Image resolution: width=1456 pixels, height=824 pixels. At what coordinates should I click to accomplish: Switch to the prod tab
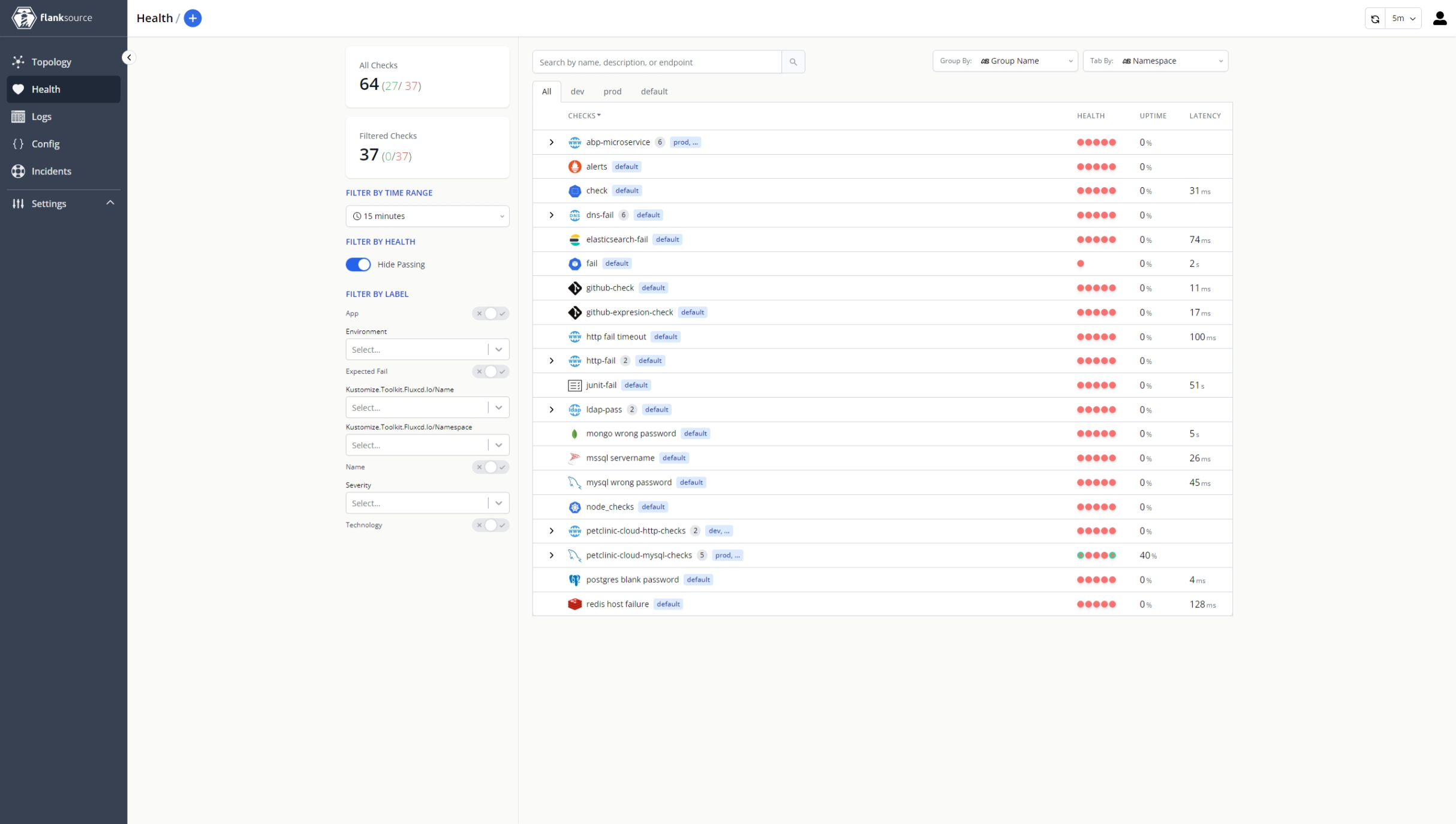click(x=612, y=91)
